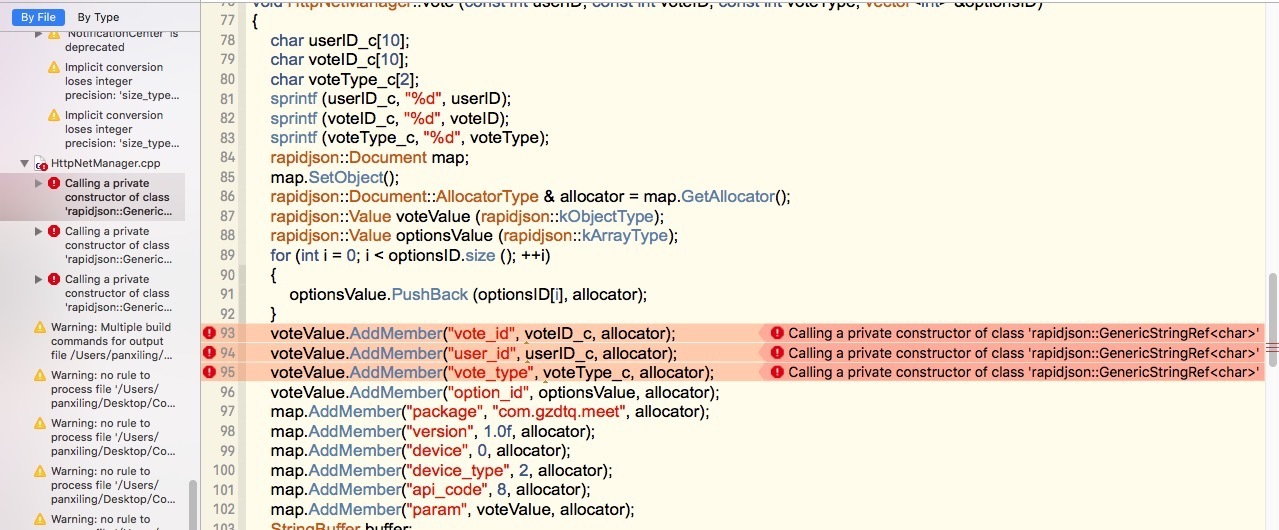Screen dimensions: 1279x530
Task: Click line number 96 in the gutter
Action: (226, 392)
